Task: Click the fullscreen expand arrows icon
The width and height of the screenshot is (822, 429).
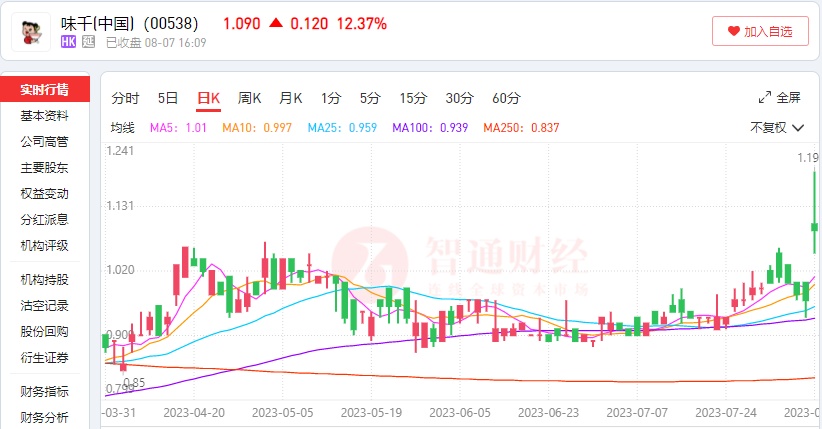Action: (x=765, y=98)
